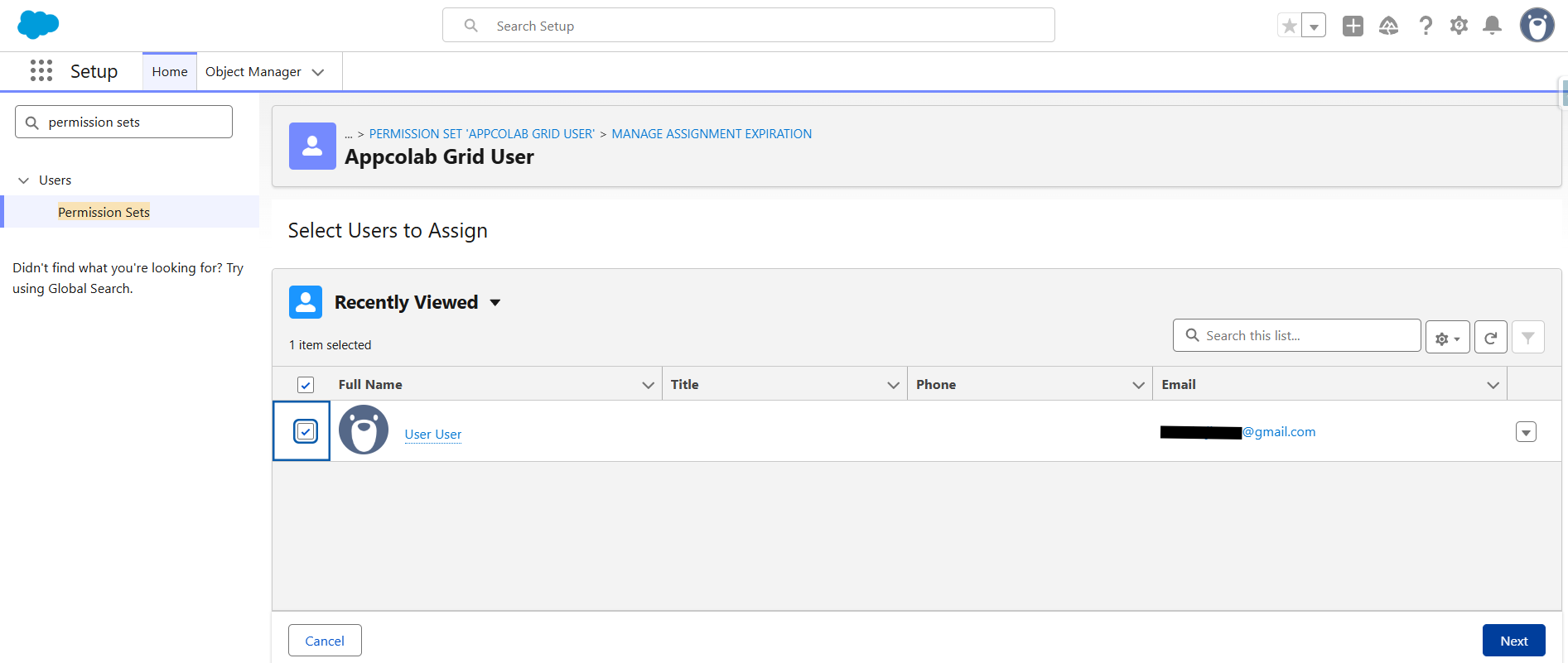Open the Manage Assignment Expiration breadcrumb
This screenshot has width=1568, height=663.
point(712,134)
